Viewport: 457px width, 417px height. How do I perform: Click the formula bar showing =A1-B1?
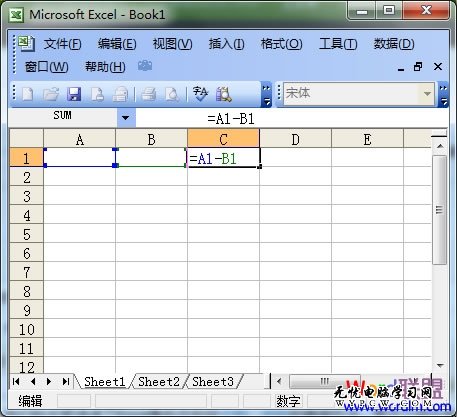click(292, 118)
